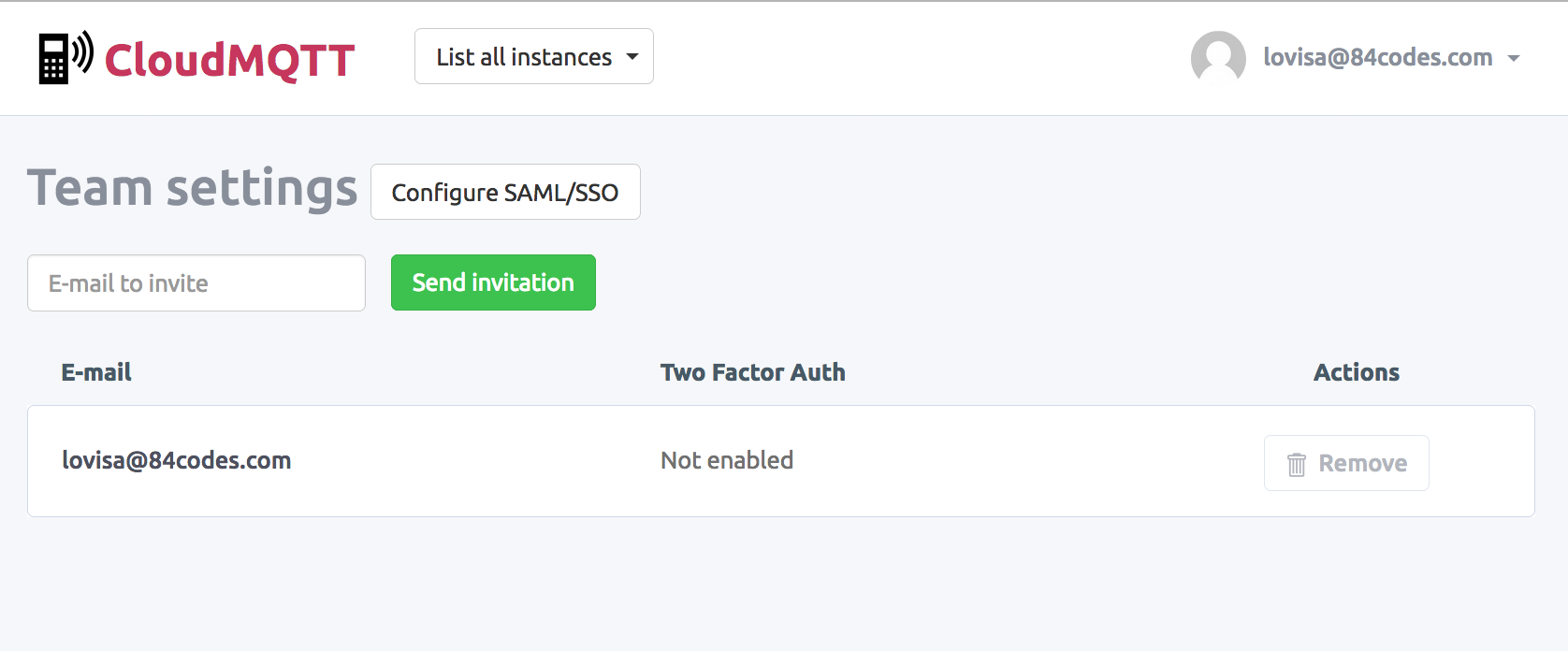
Task: Click the Two Factor Auth column header
Action: tap(753, 372)
